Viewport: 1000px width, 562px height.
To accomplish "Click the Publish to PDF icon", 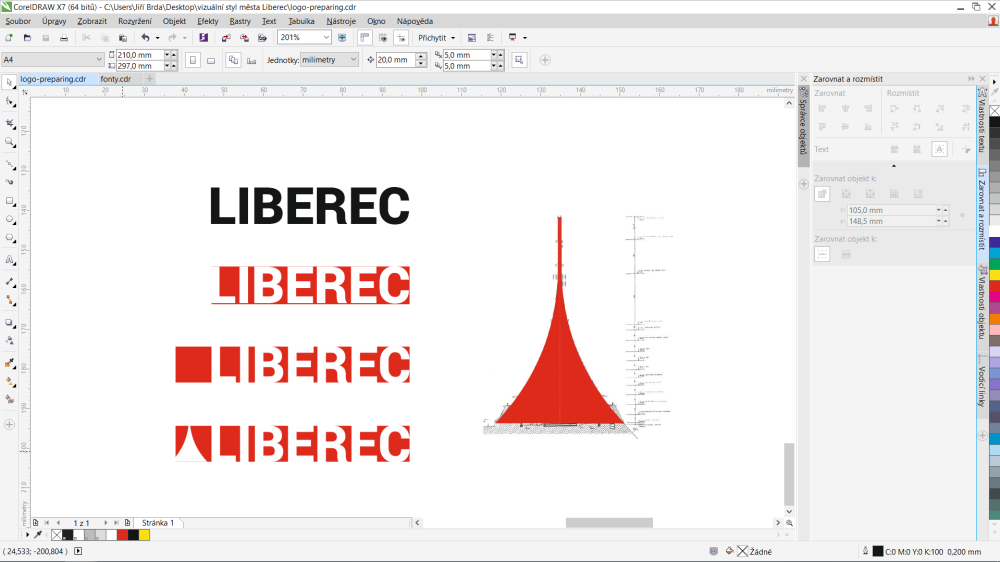I will pos(262,38).
